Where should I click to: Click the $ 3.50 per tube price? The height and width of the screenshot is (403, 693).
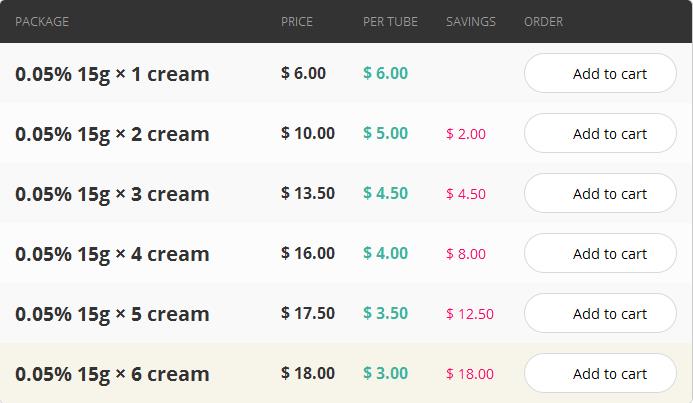[x=385, y=313]
